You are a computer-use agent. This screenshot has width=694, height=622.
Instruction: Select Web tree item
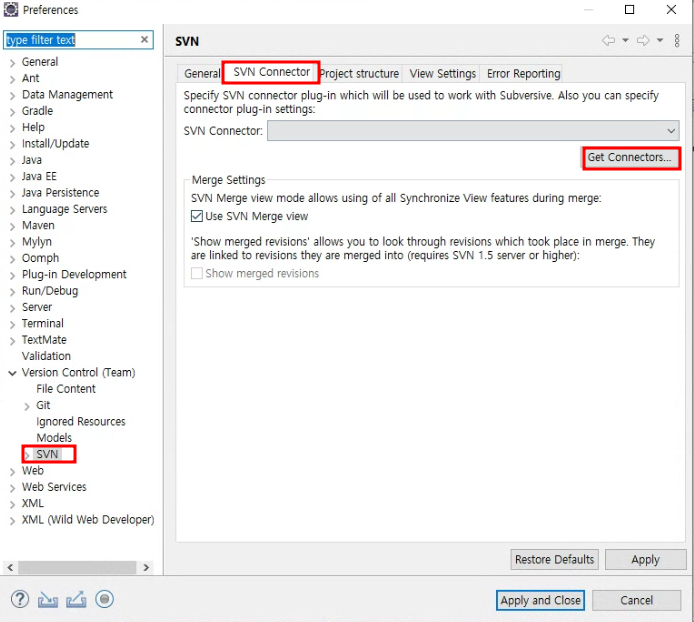pyautogui.click(x=33, y=471)
